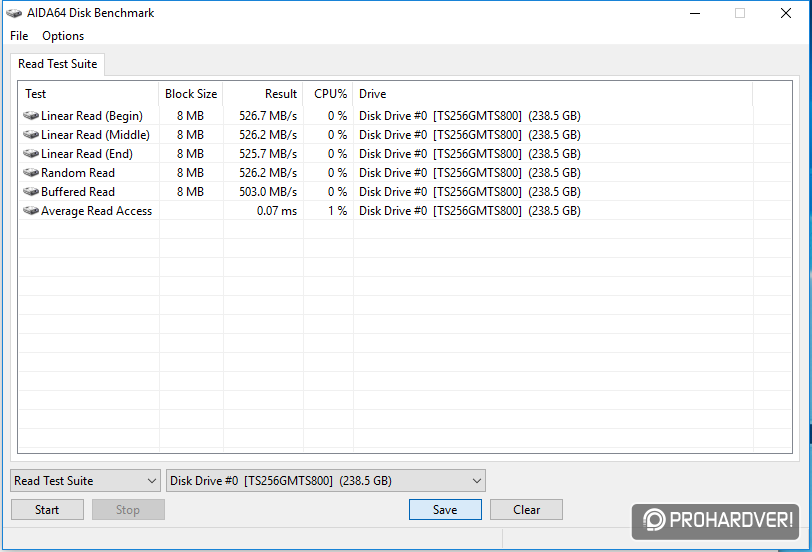
Task: Click the '503.0 MB/s' result value
Action: pos(268,192)
